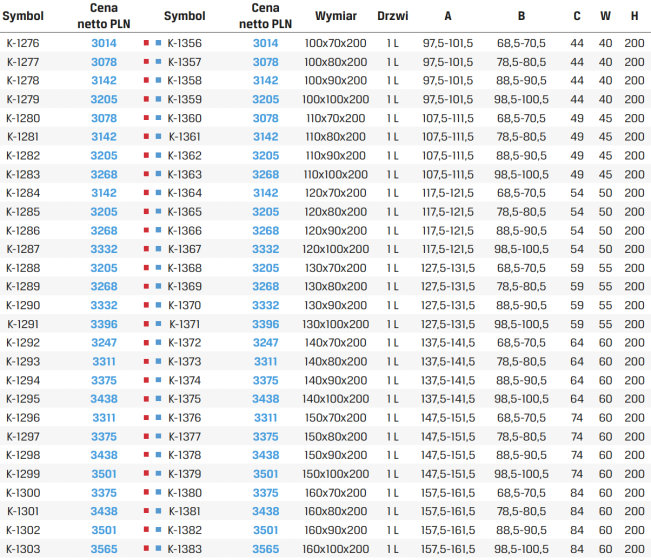This screenshot has width=651, height=560.
Task: Select symbol K-1362
Action: (184, 156)
